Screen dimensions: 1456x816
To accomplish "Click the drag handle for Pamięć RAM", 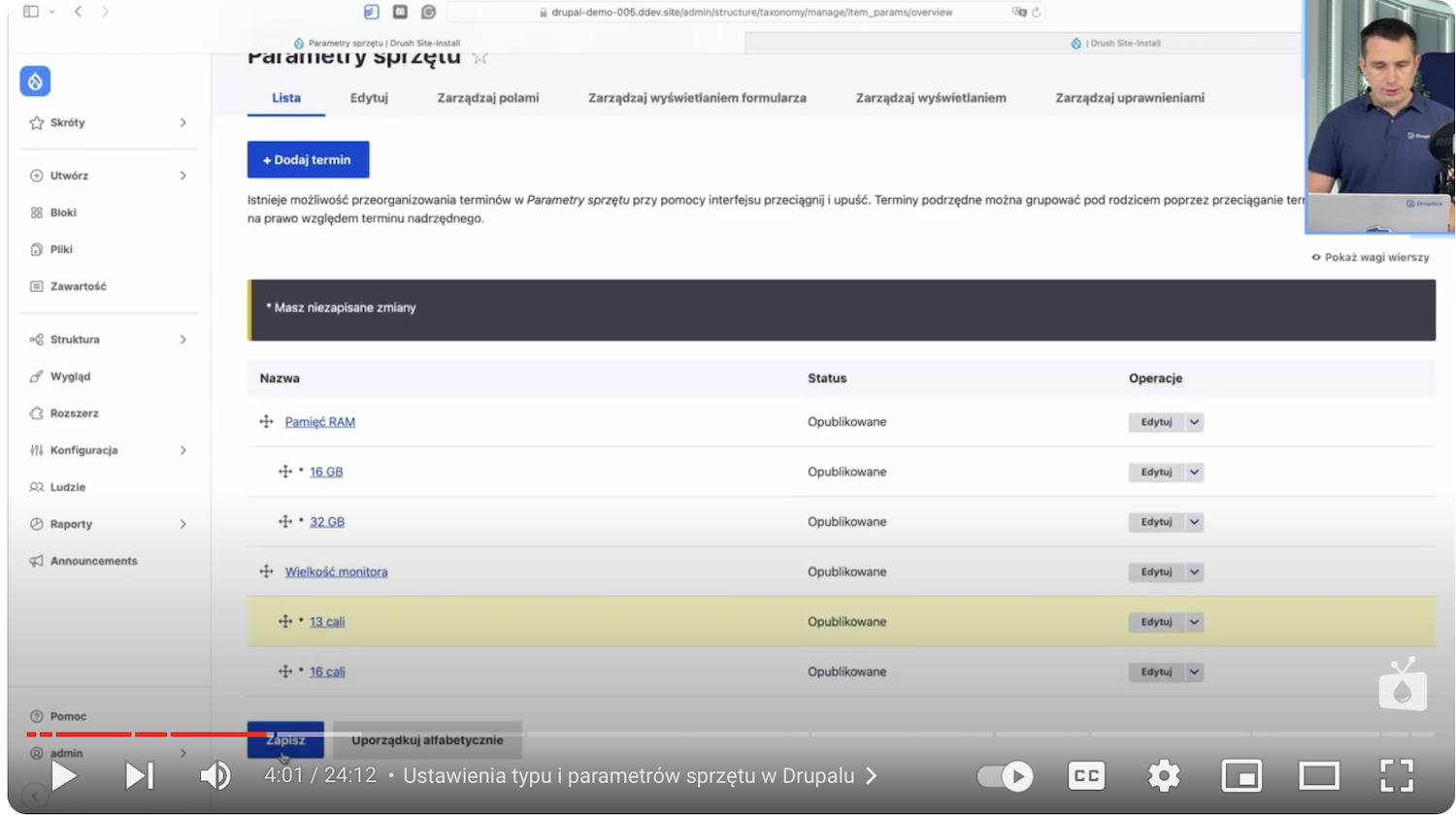I will [x=266, y=422].
